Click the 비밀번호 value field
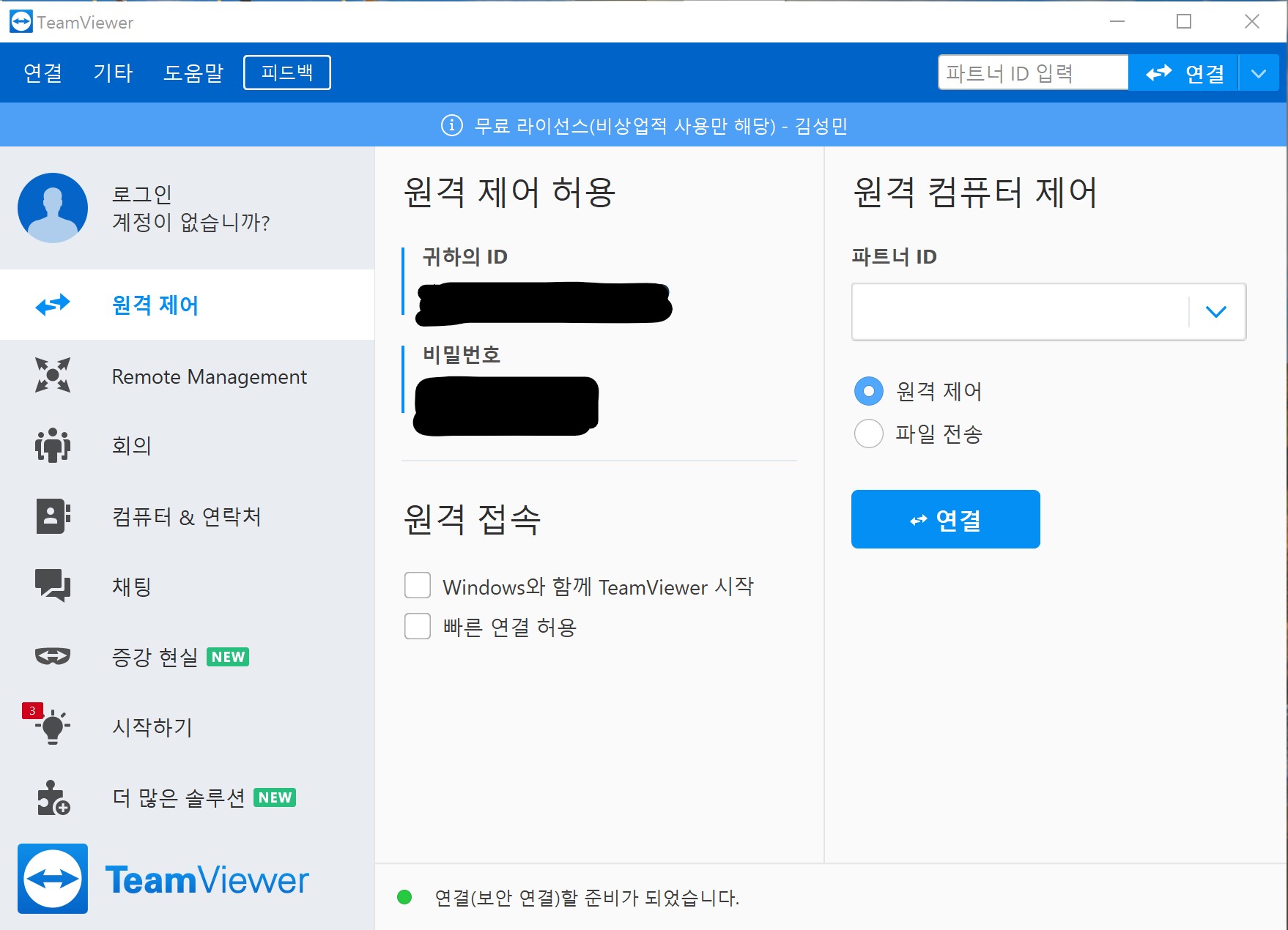The width and height of the screenshot is (1288, 930). click(x=506, y=406)
